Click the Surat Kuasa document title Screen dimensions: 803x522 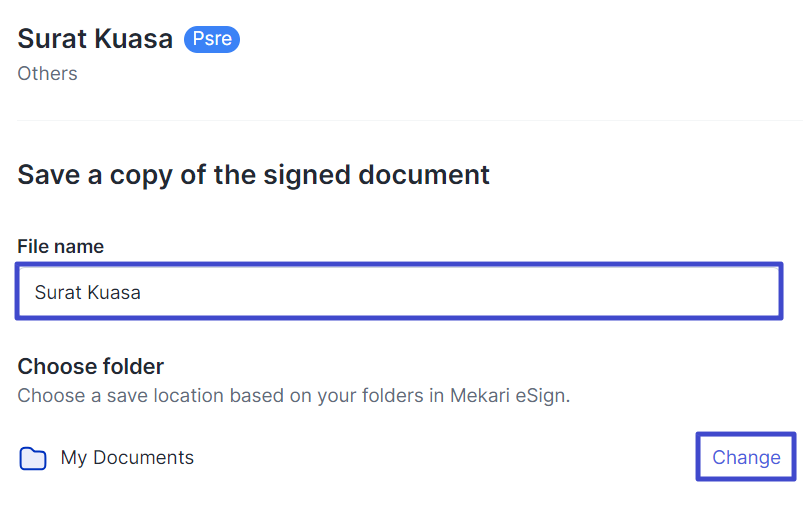coord(95,40)
